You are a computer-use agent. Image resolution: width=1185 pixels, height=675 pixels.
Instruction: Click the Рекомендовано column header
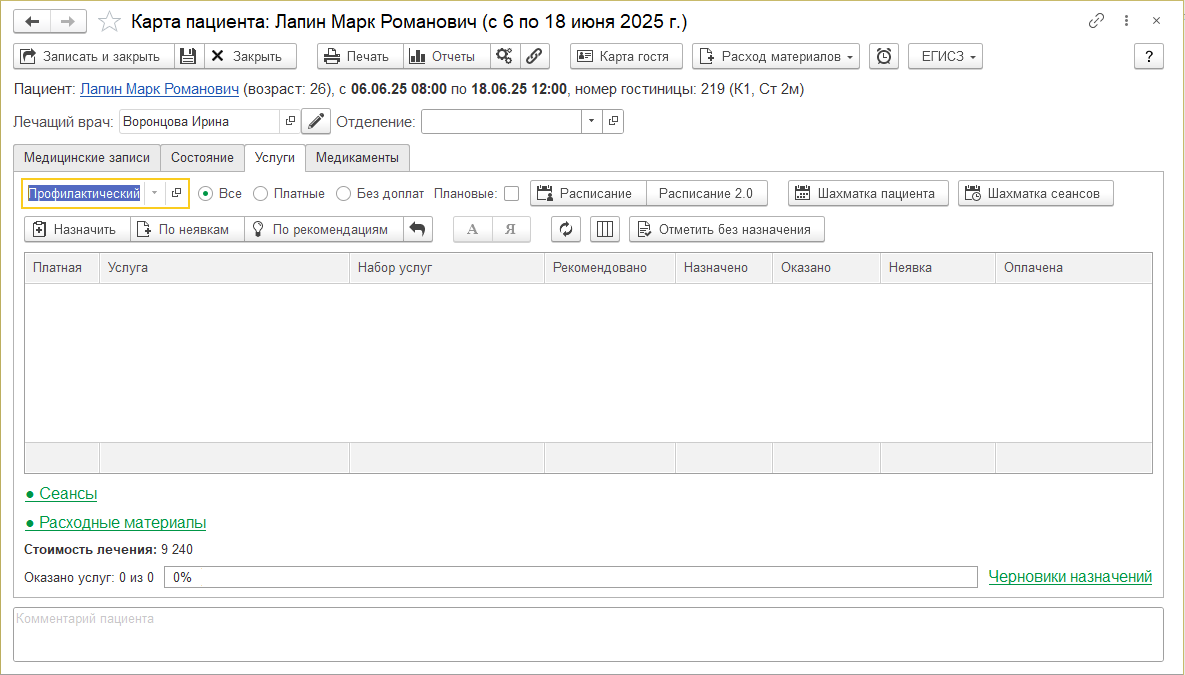pos(610,268)
